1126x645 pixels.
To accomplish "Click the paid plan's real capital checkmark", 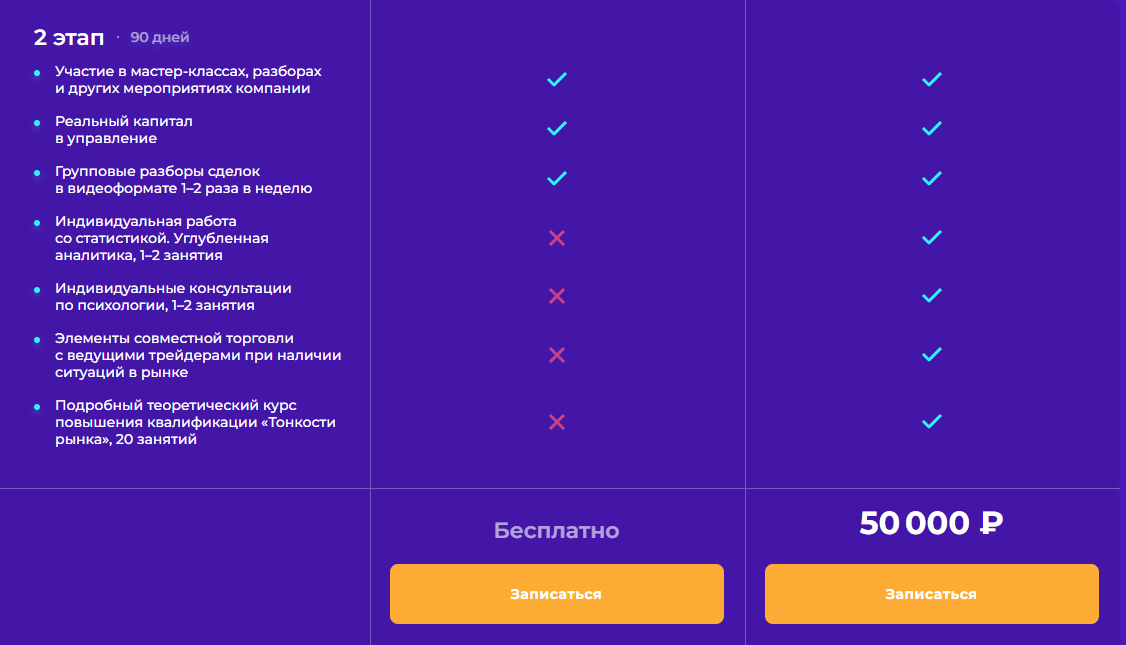I will click(932, 128).
